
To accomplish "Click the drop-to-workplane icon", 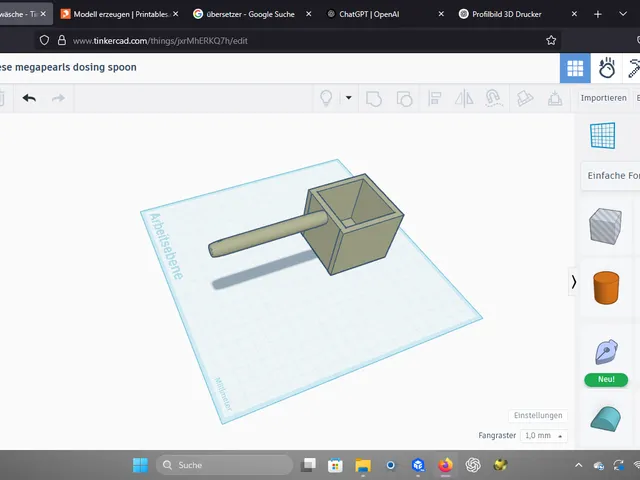I will pos(555,98).
